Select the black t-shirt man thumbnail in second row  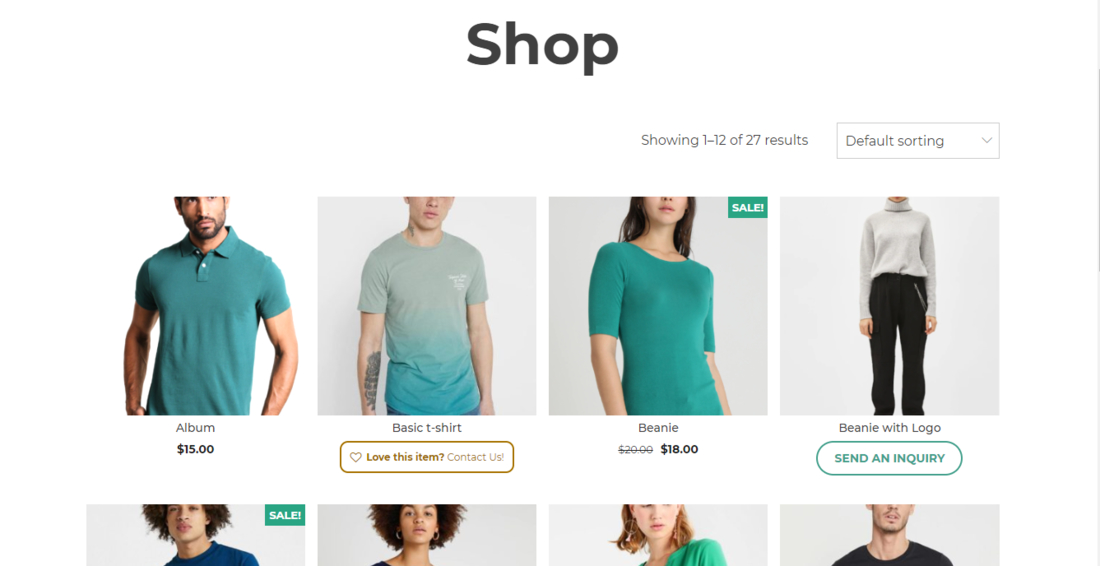[890, 535]
